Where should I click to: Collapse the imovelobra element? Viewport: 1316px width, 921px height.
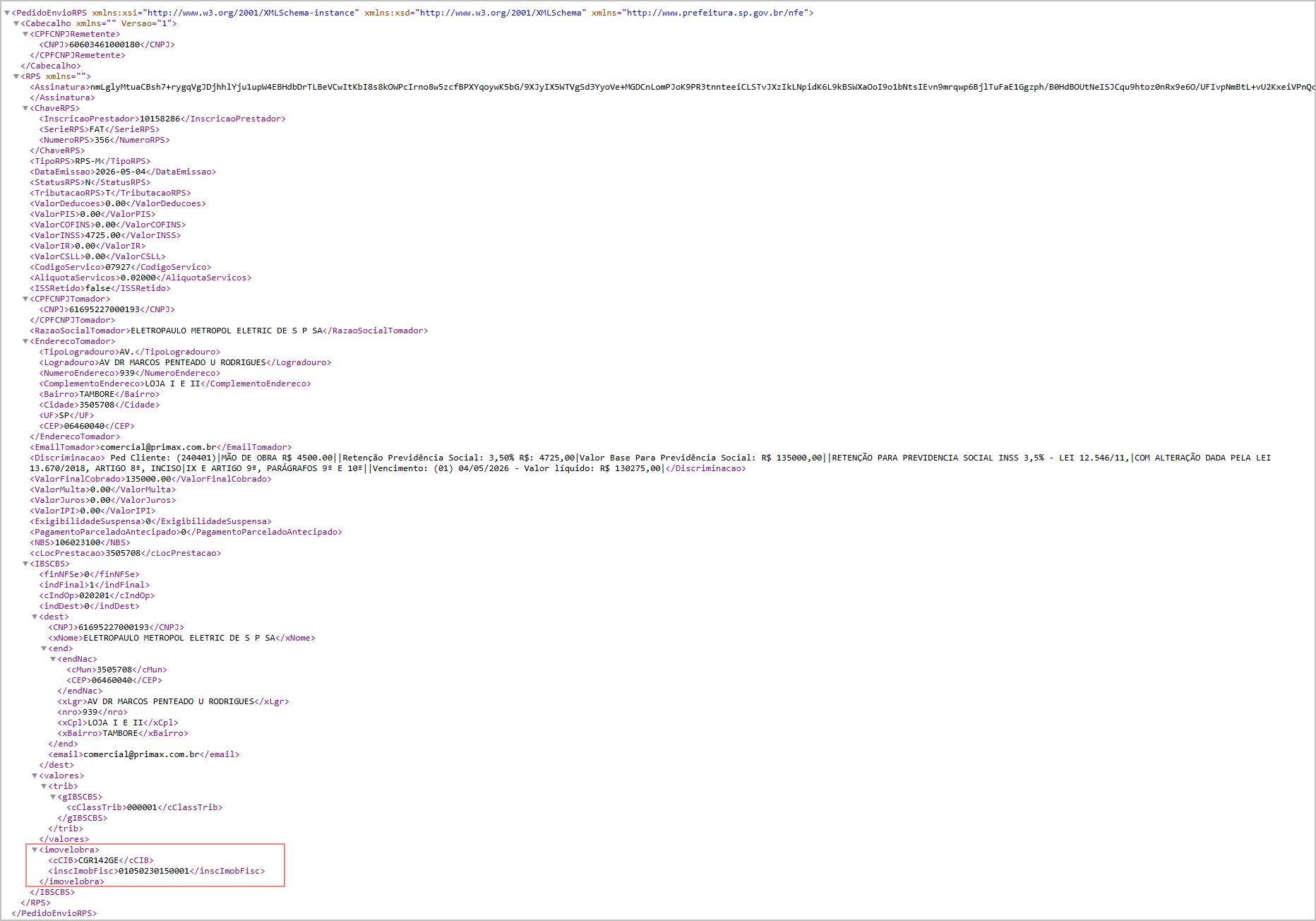click(x=35, y=850)
